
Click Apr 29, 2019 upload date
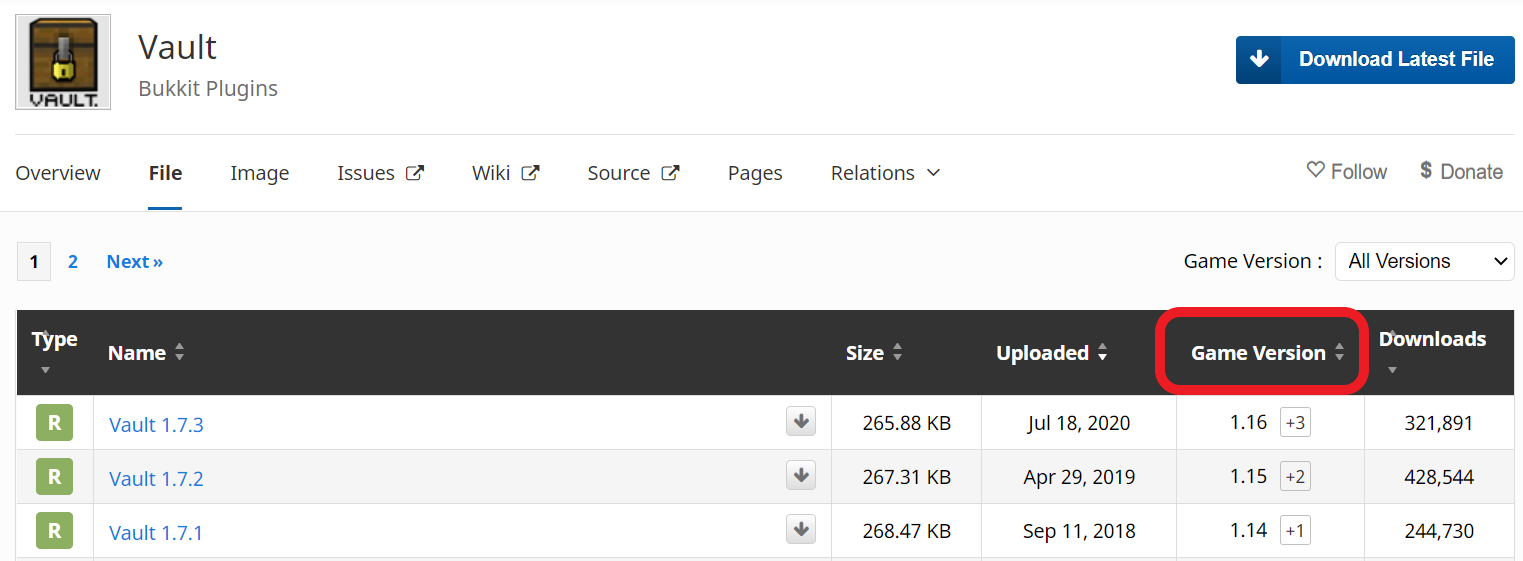point(1079,477)
